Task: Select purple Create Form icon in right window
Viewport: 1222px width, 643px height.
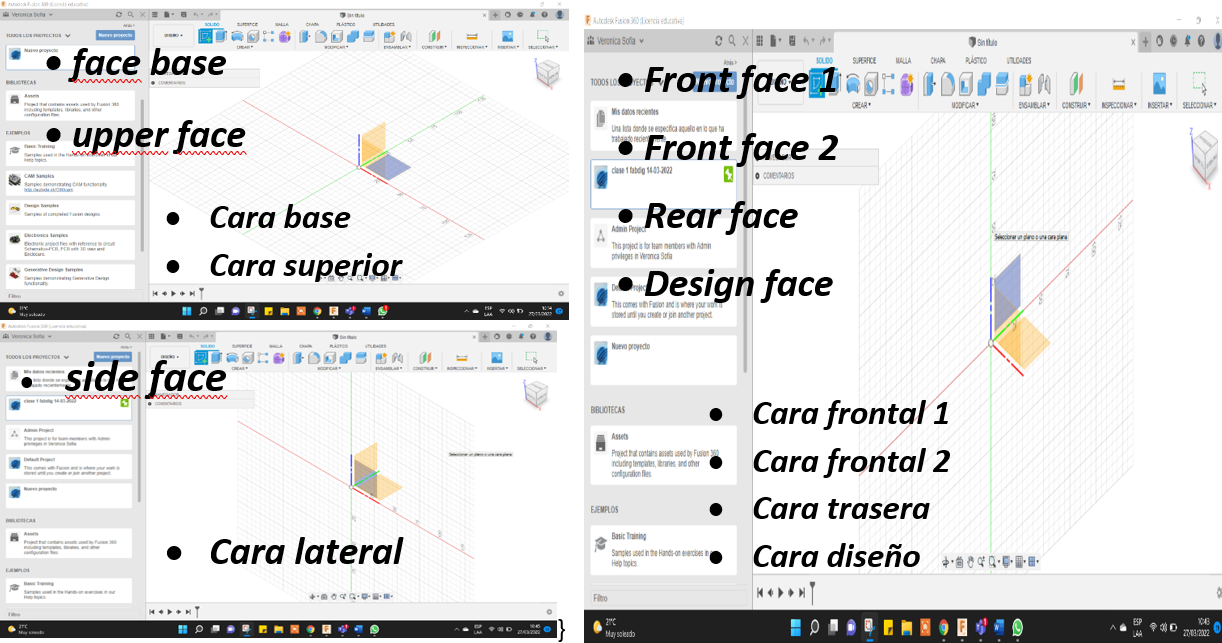Action: pos(907,83)
